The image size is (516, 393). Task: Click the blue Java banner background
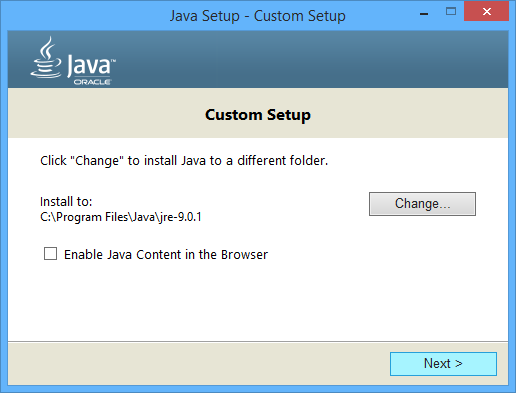pos(300,59)
